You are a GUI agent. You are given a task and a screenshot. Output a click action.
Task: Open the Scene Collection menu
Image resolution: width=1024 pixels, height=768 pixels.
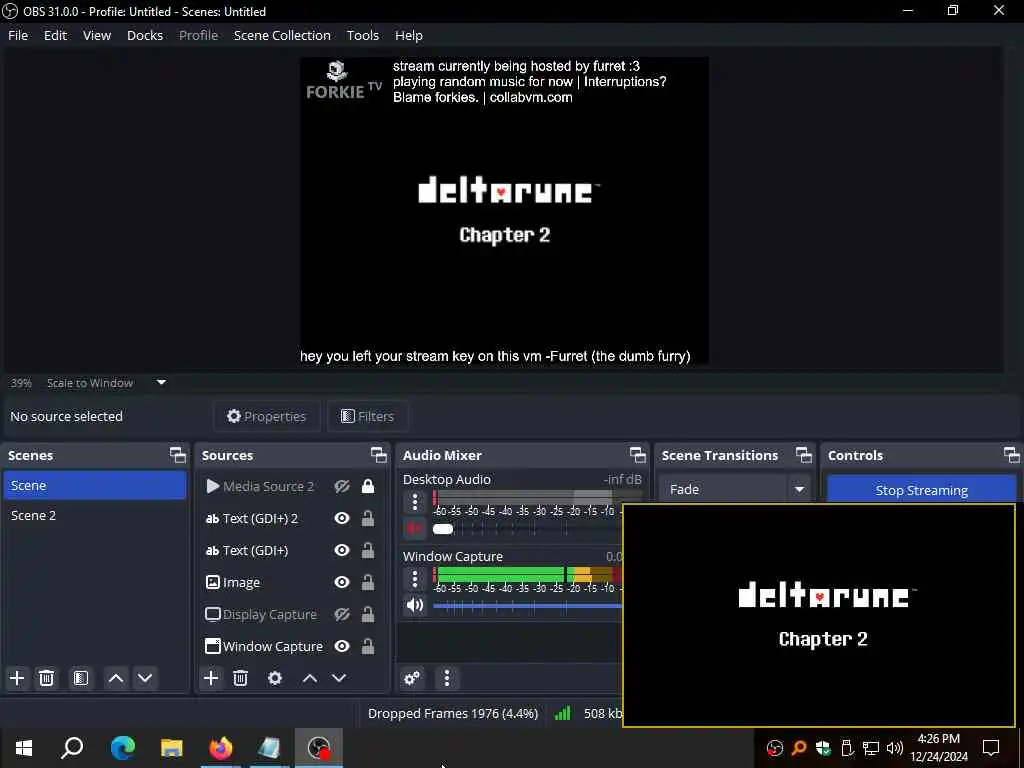pos(282,35)
